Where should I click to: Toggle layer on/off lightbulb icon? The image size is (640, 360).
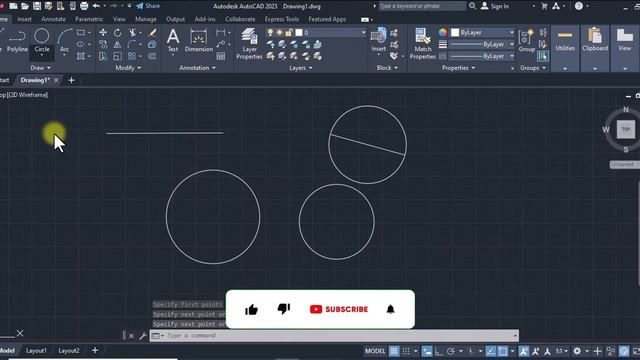click(x=270, y=33)
